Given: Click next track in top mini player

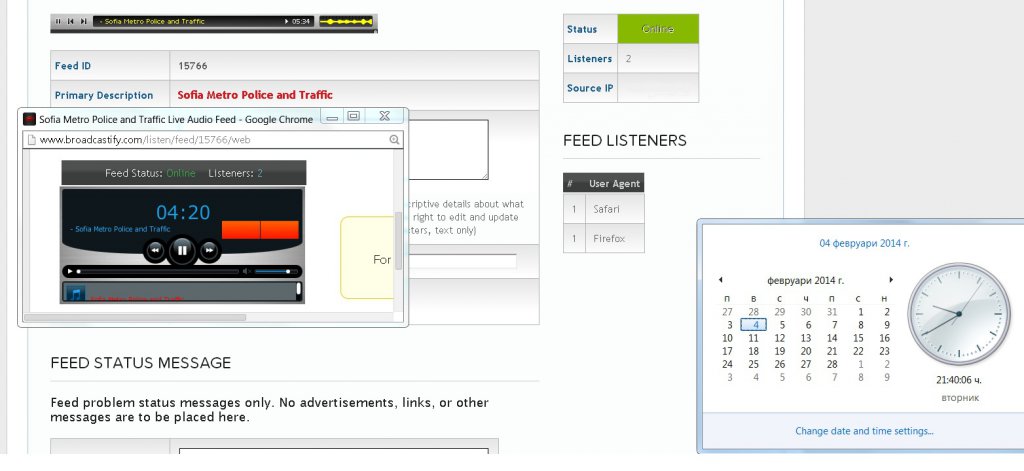Looking at the screenshot, I should [84, 22].
